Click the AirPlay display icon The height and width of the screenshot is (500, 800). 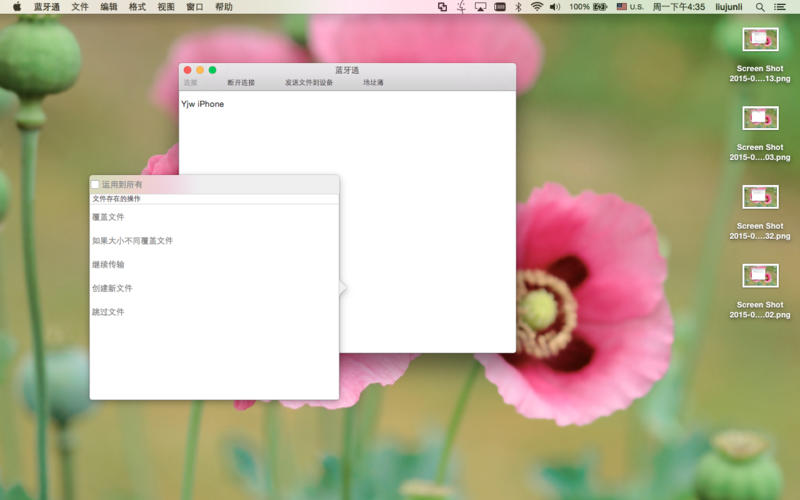point(480,7)
